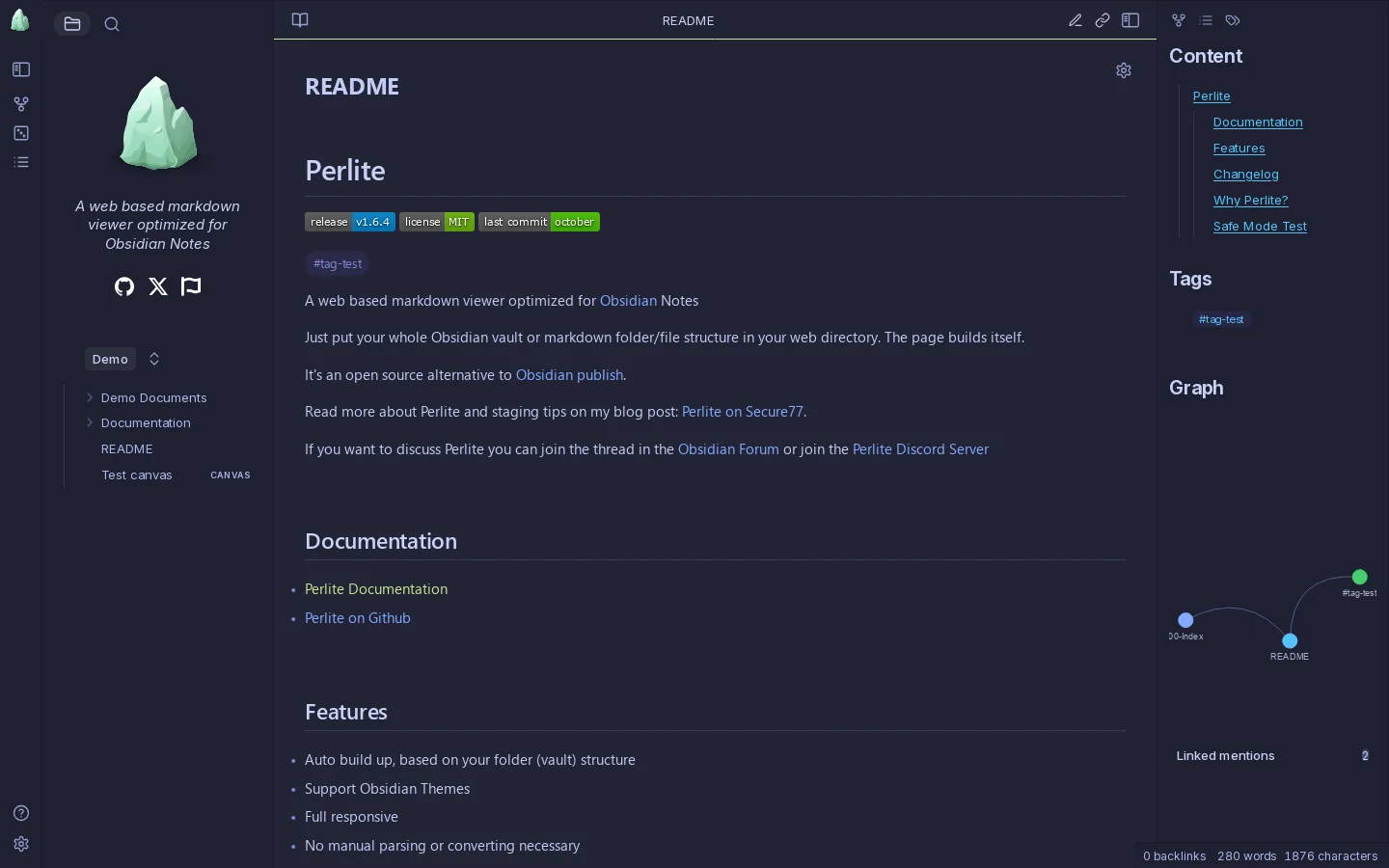Open Perlite Documentation link

click(376, 589)
